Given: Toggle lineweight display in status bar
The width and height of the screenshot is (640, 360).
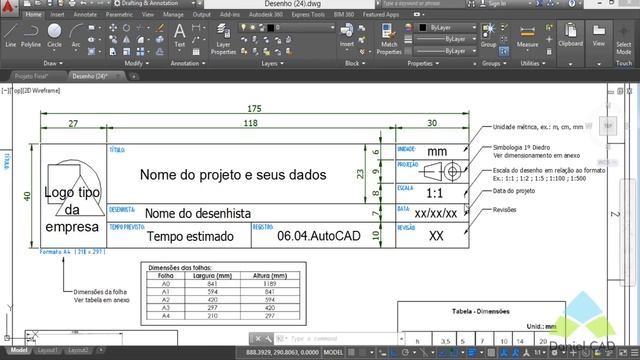Looking at the screenshot, I should click(472, 352).
